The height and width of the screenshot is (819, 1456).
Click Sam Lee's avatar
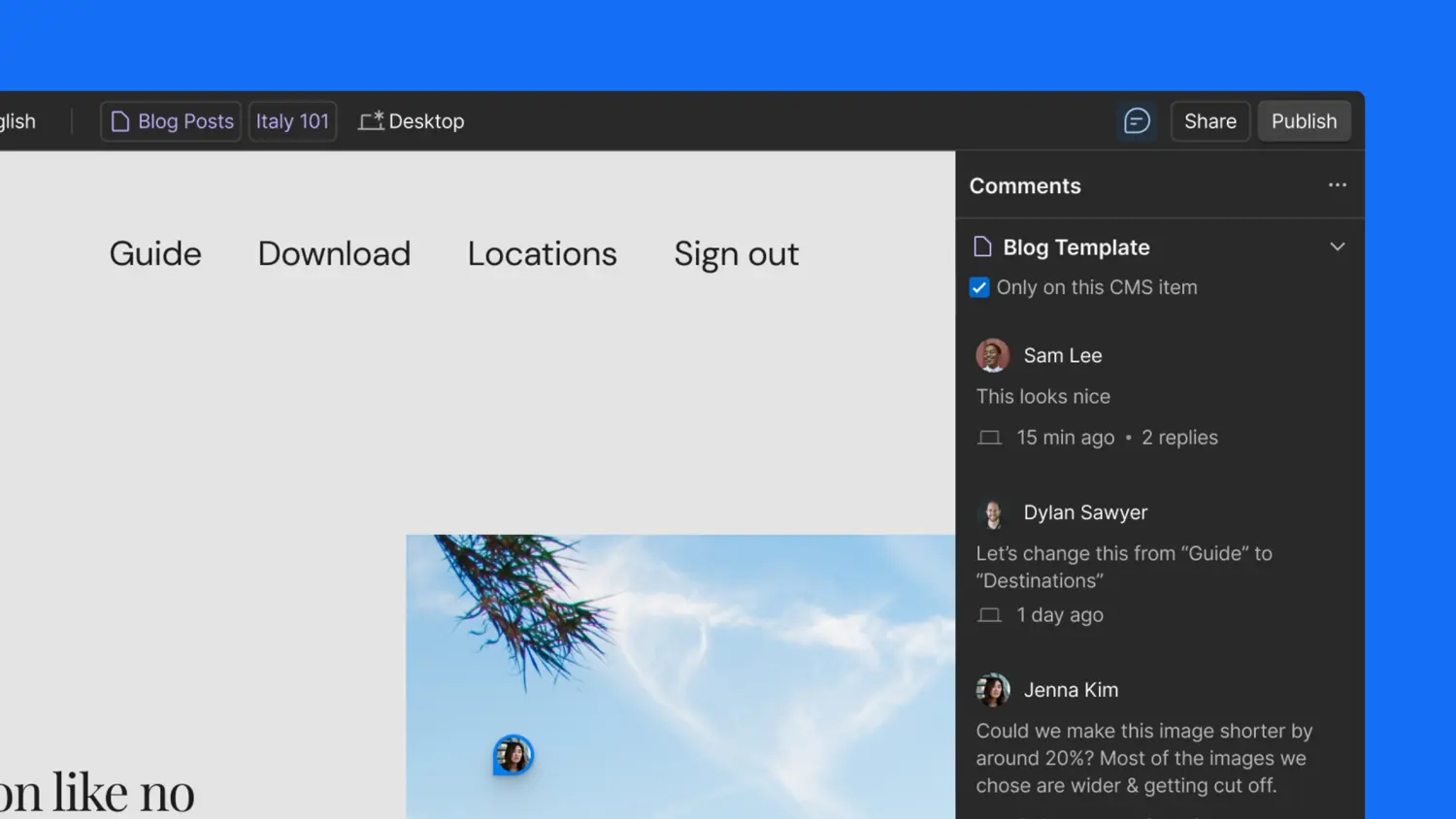point(992,355)
